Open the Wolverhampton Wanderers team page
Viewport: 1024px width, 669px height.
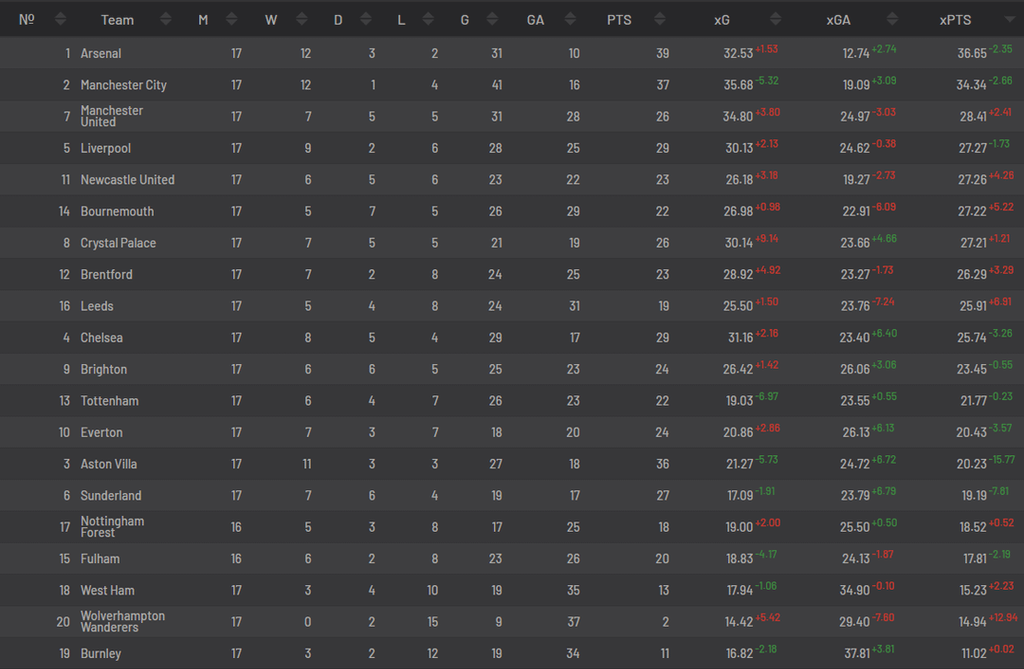(x=122, y=621)
